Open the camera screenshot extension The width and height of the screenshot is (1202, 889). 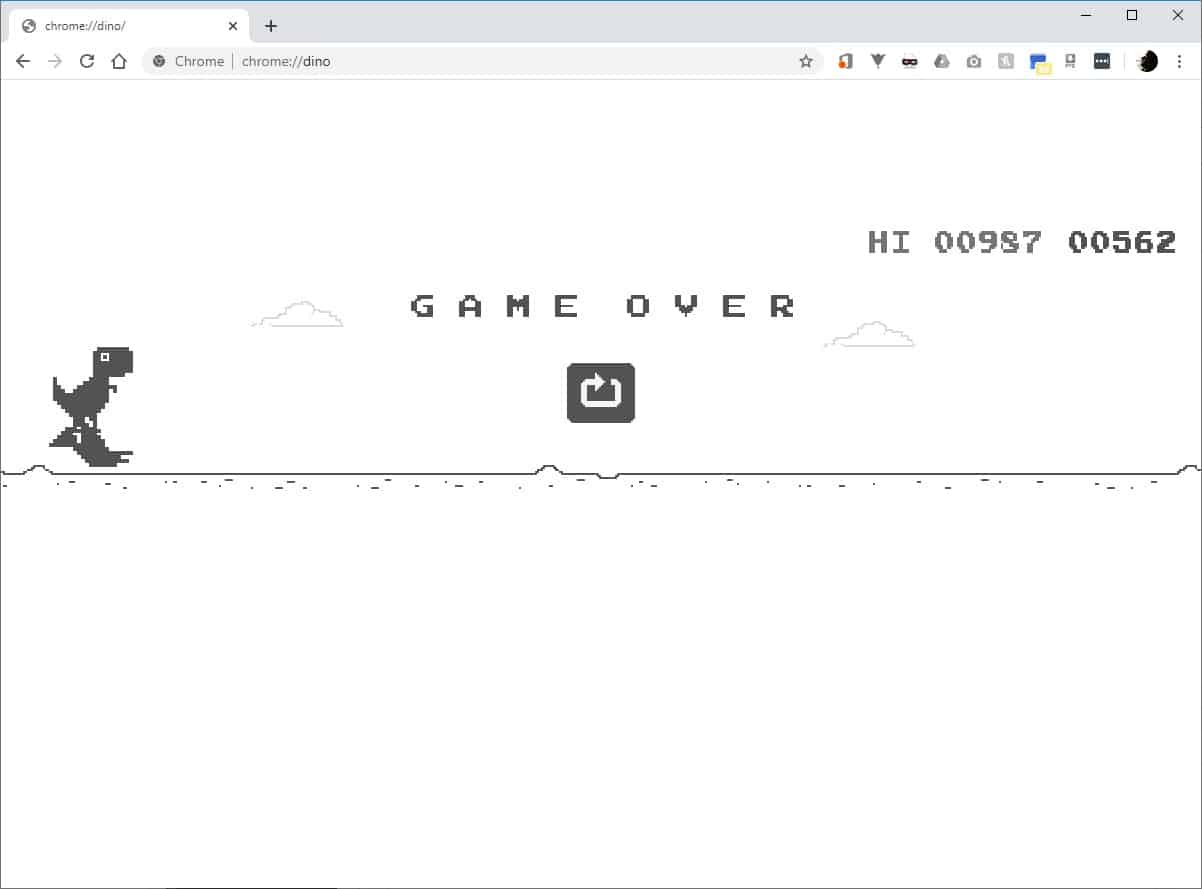(974, 61)
